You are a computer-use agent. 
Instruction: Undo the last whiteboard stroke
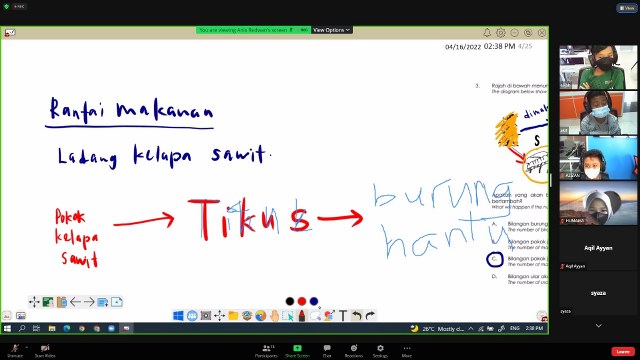point(357,316)
